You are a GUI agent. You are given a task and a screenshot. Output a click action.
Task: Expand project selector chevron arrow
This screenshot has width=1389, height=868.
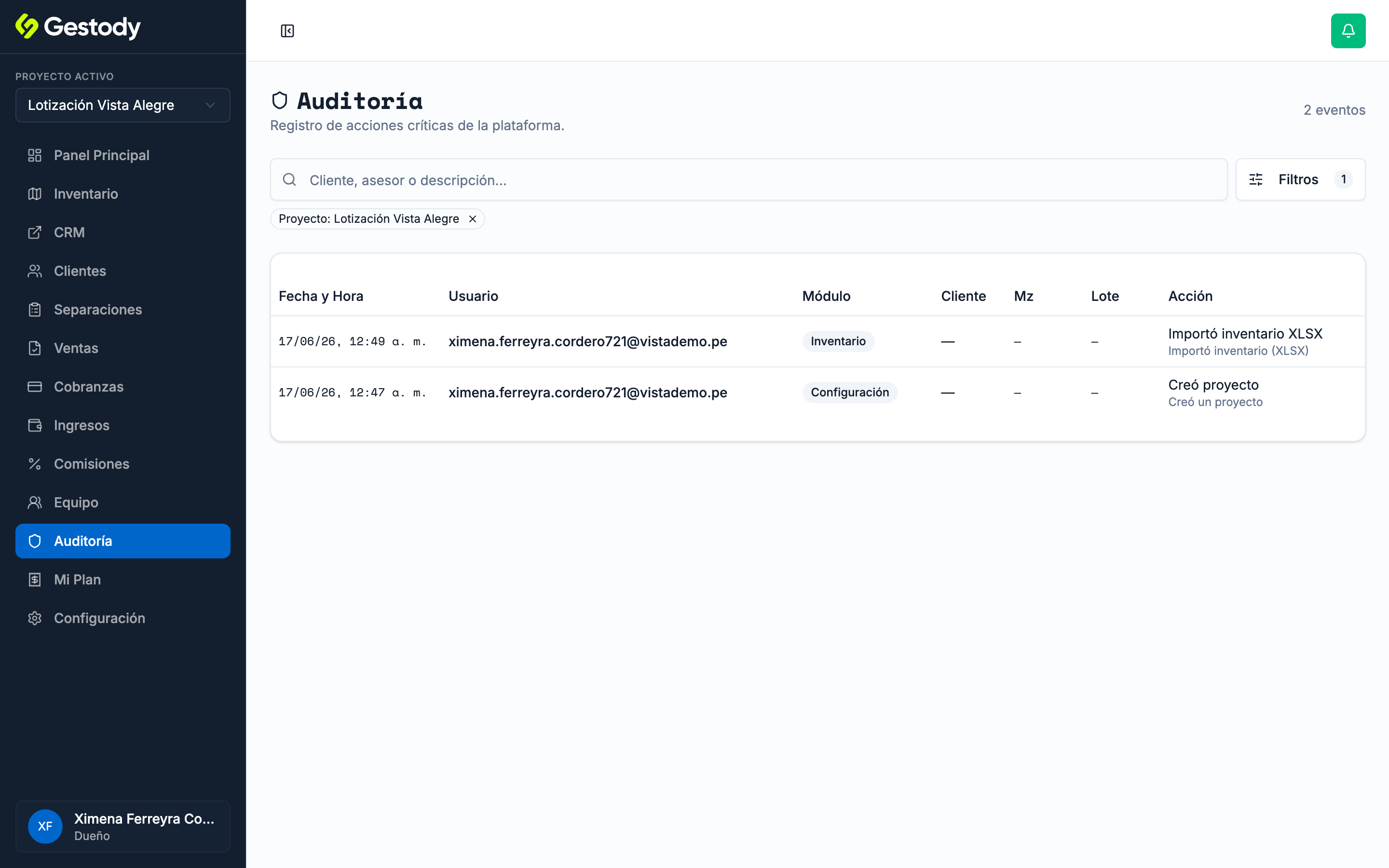(210, 105)
